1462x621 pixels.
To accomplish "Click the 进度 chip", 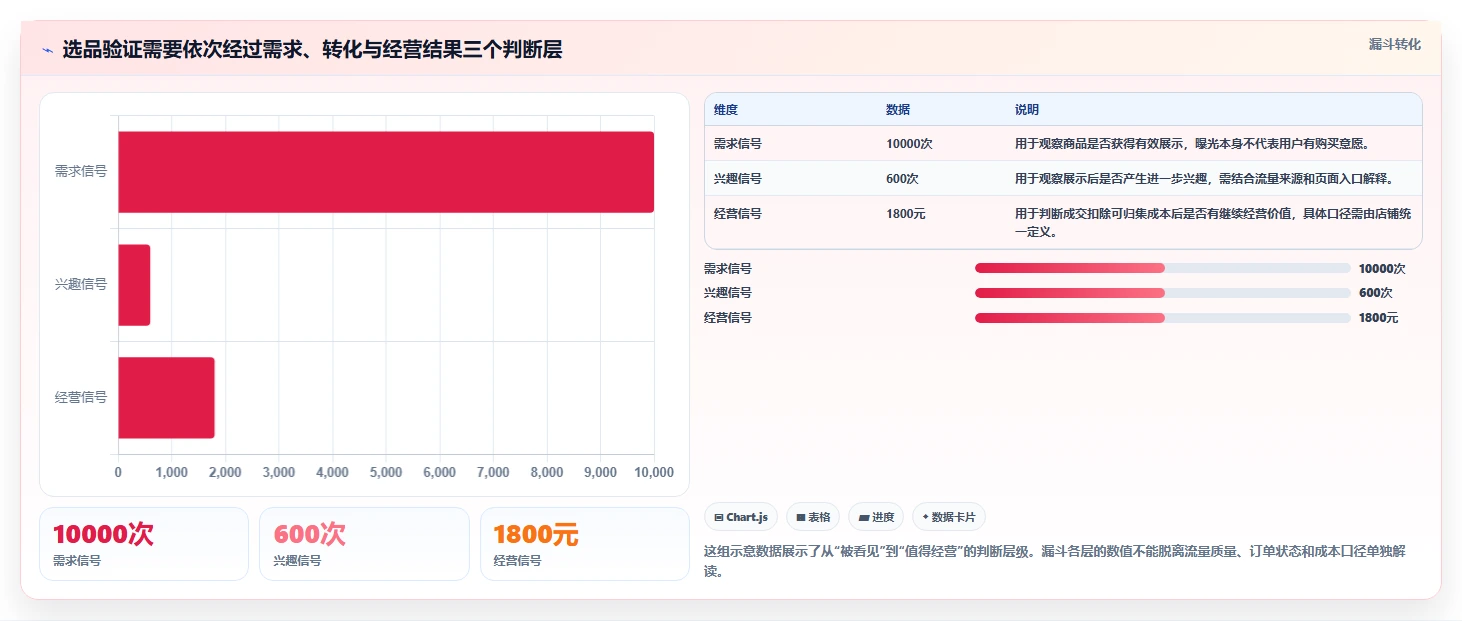I will pyautogui.click(x=876, y=517).
